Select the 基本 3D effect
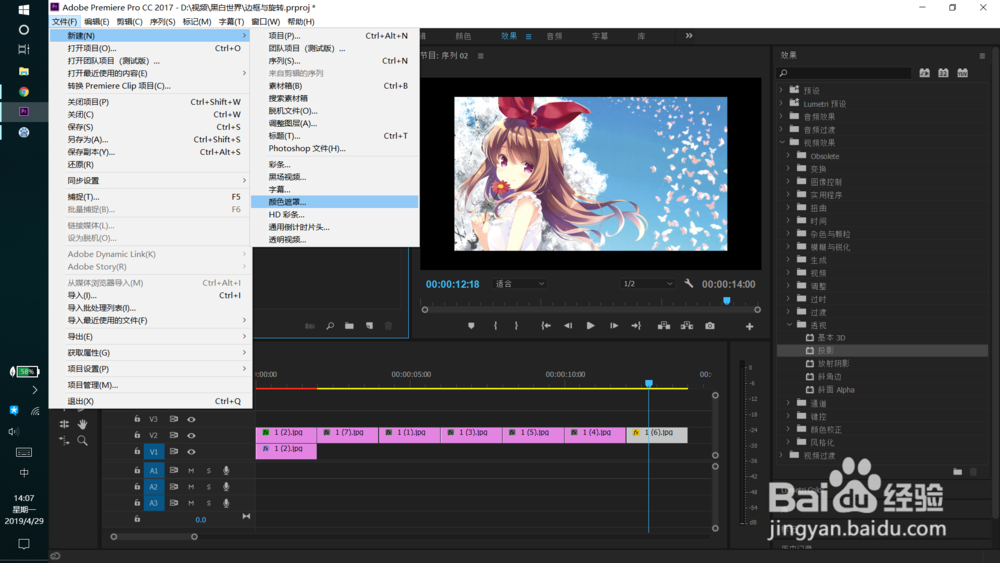1000x563 pixels. (x=831, y=337)
